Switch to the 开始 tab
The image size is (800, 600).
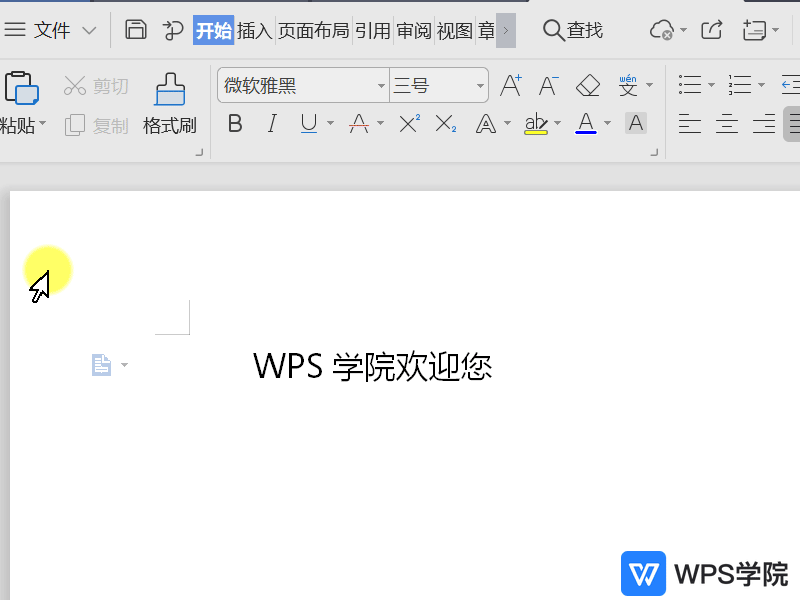tap(213, 31)
